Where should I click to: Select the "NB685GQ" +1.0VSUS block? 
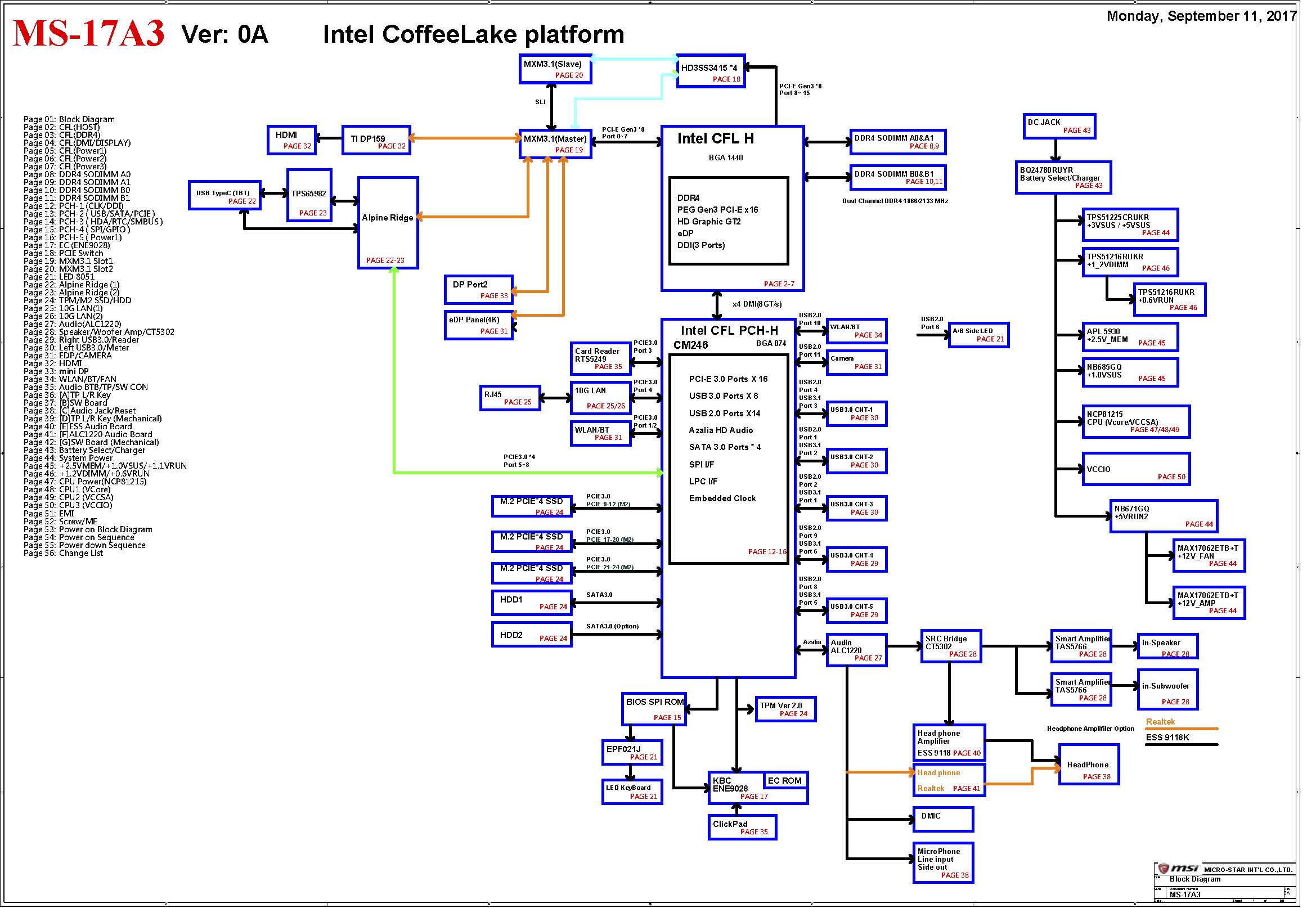point(1130,372)
